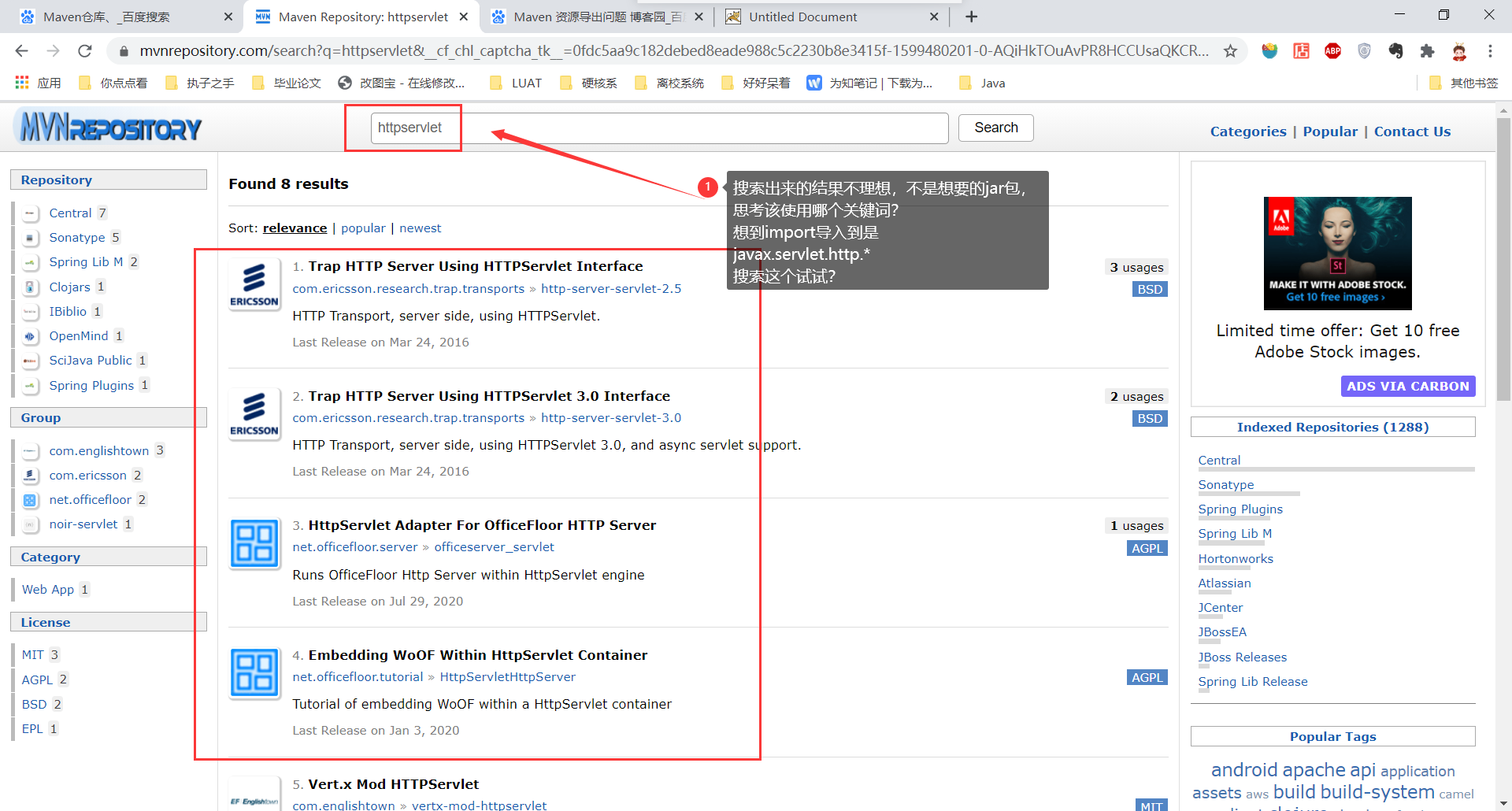The image size is (1512, 811).
Task: Click the Adobe Stock ad image
Action: click(1337, 253)
